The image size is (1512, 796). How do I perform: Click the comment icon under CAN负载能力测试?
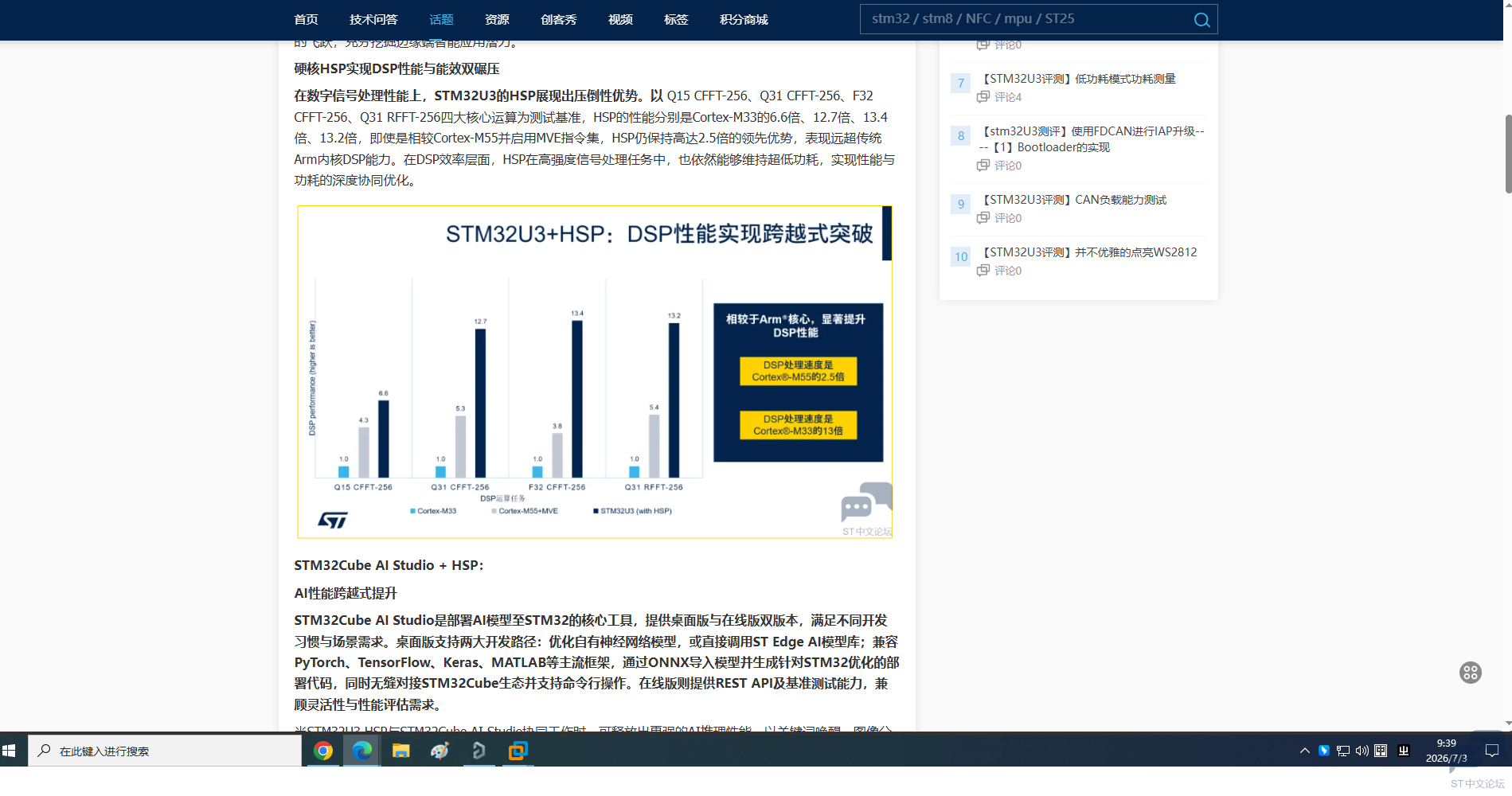983,218
